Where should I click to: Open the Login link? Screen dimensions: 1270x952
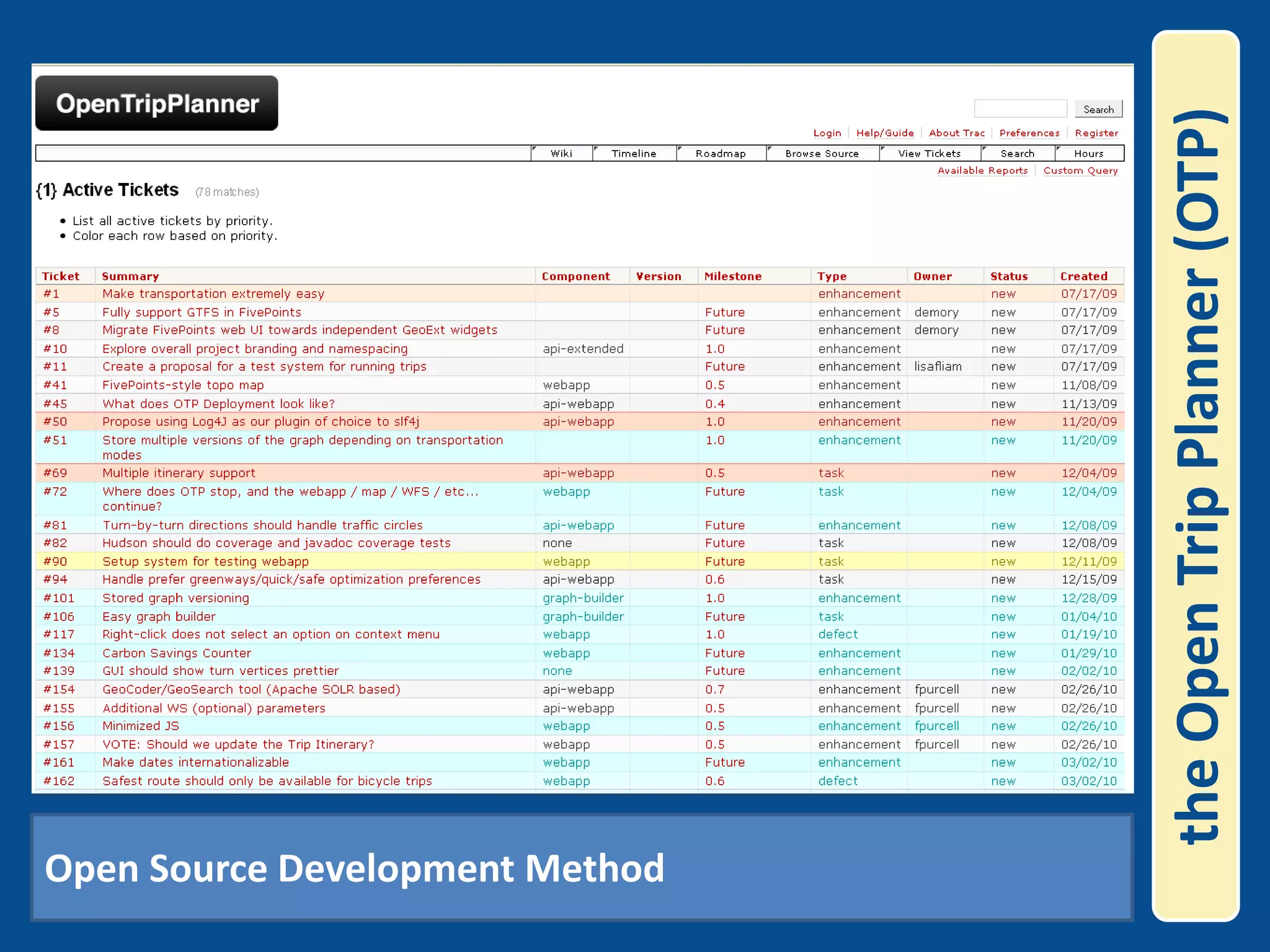click(827, 133)
